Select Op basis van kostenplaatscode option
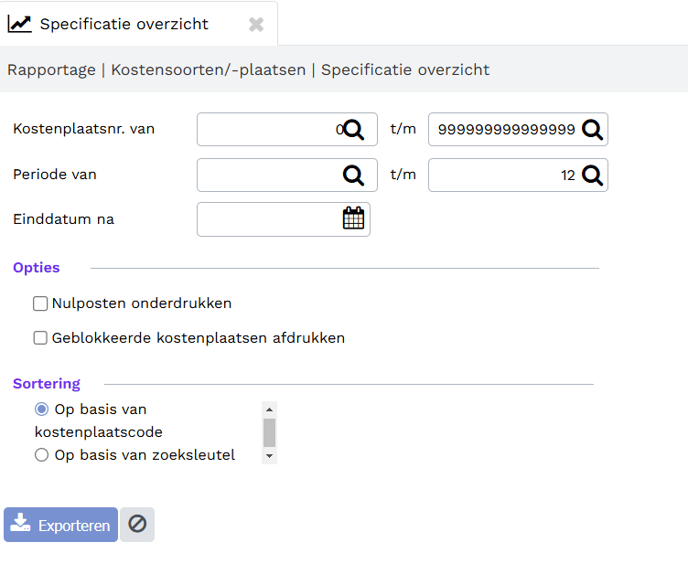 pyautogui.click(x=42, y=409)
